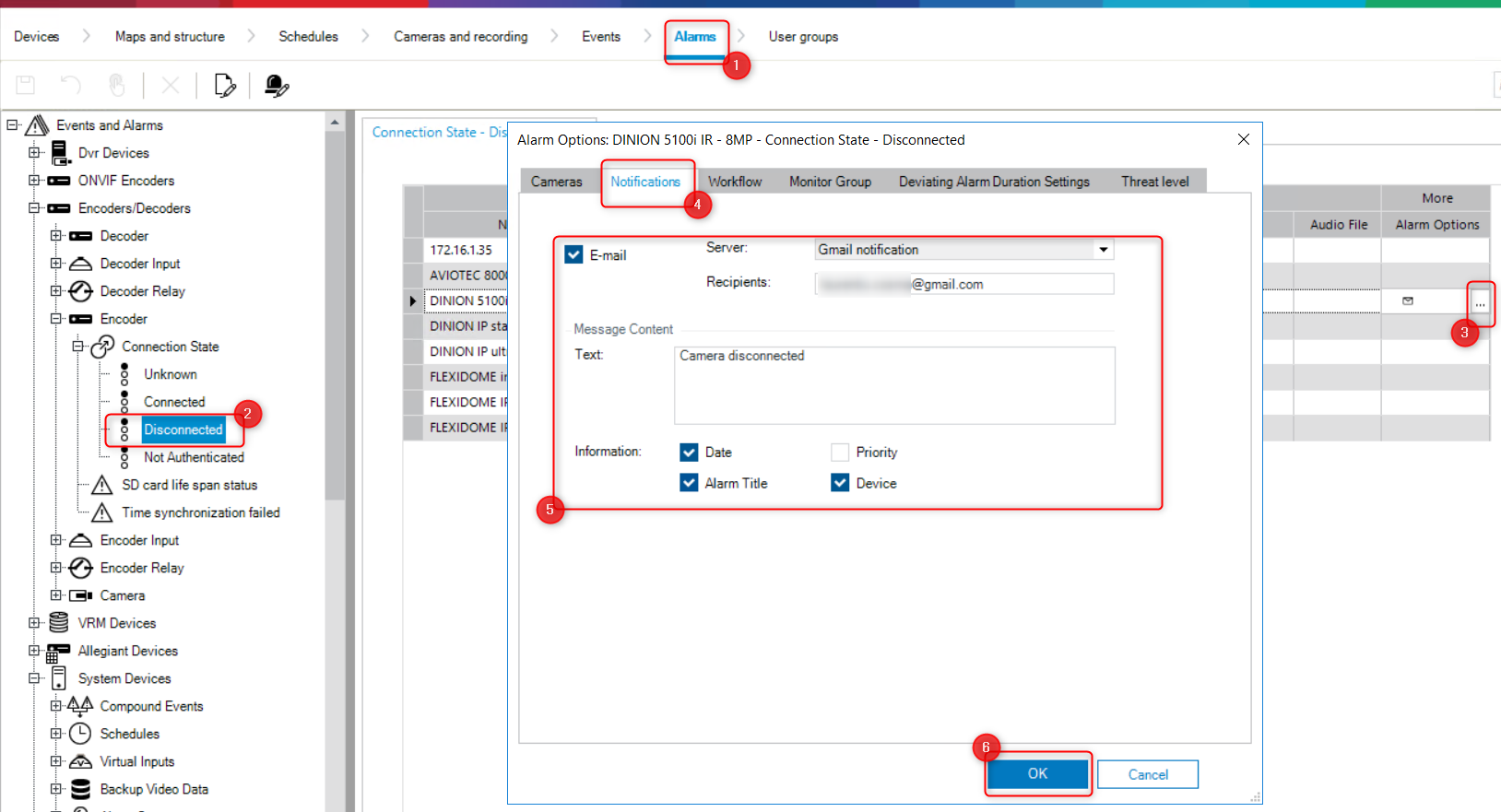Uncheck the E-mail checkbox
The height and width of the screenshot is (812, 1501).
574,255
